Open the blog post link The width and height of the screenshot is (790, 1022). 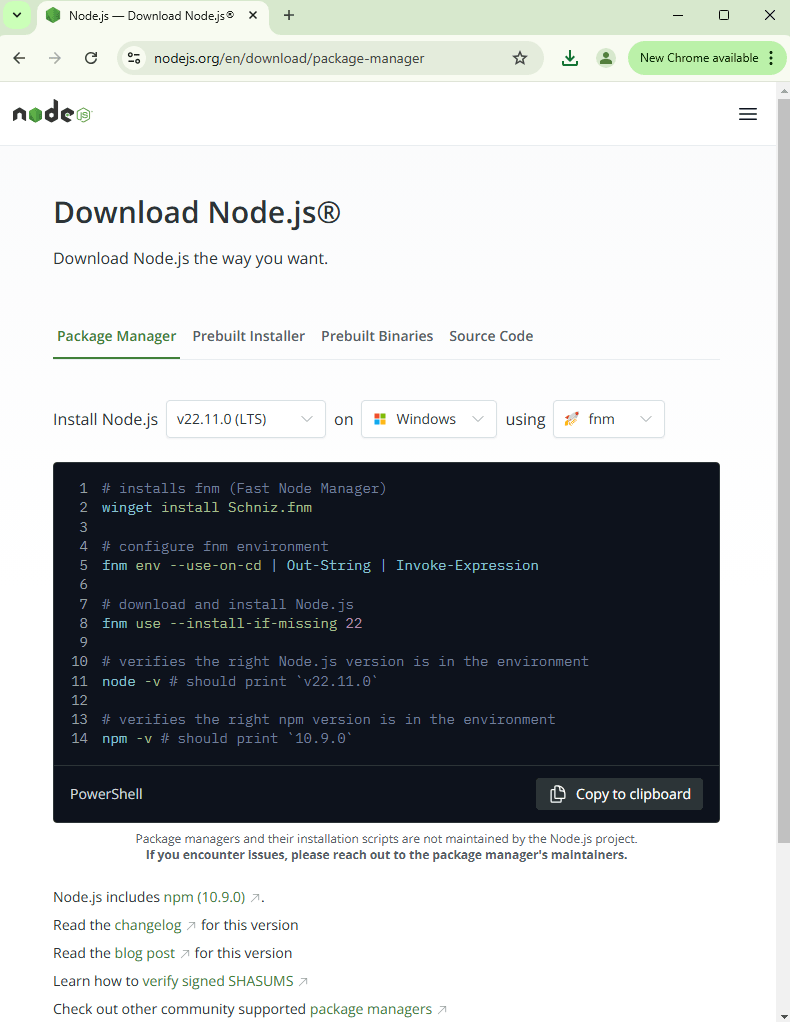(145, 954)
